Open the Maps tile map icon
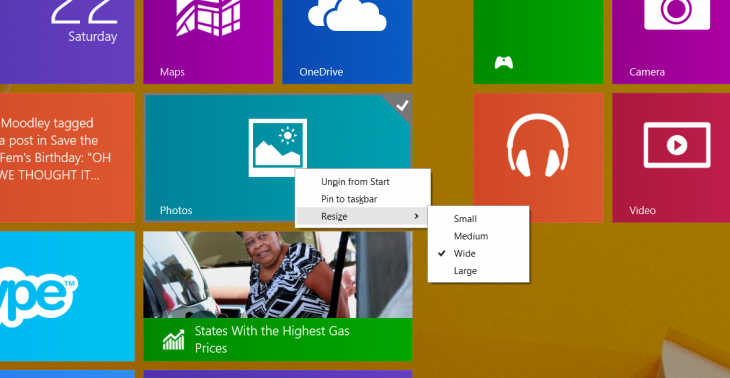 tap(208, 17)
